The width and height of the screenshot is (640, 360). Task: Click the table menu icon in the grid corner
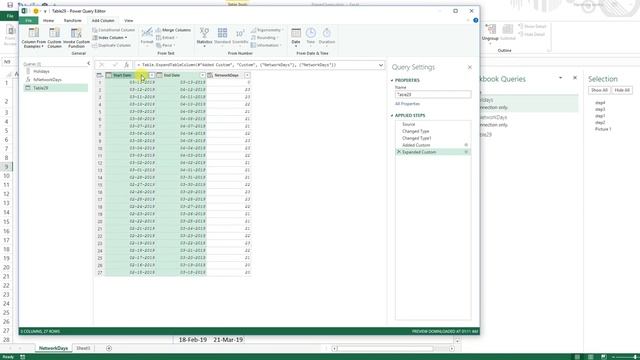pyautogui.click(x=100, y=76)
